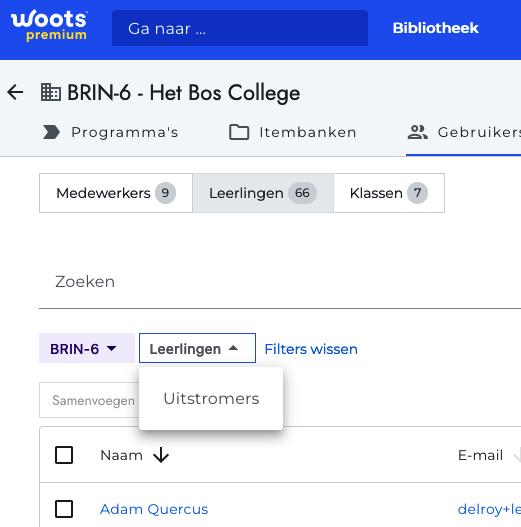Open the Programma's tab

tap(111, 132)
